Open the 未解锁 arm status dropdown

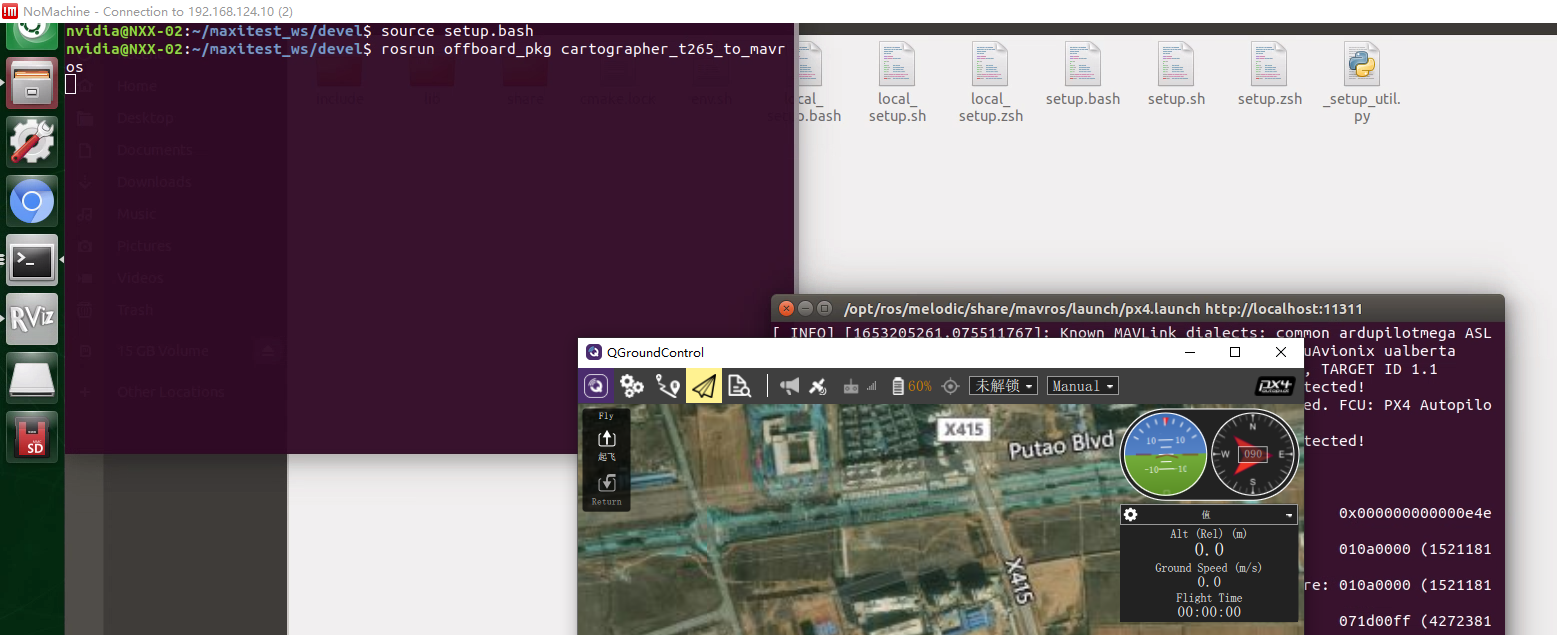tap(1002, 385)
